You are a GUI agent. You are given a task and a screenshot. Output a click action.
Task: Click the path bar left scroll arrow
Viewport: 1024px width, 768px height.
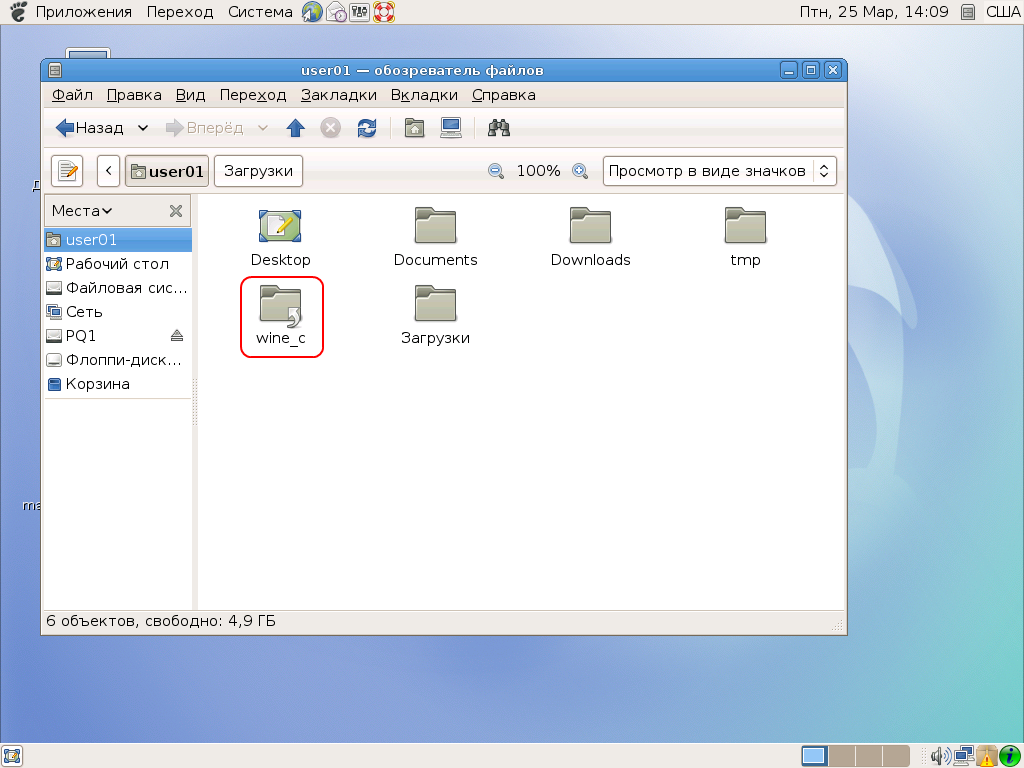[x=108, y=171]
